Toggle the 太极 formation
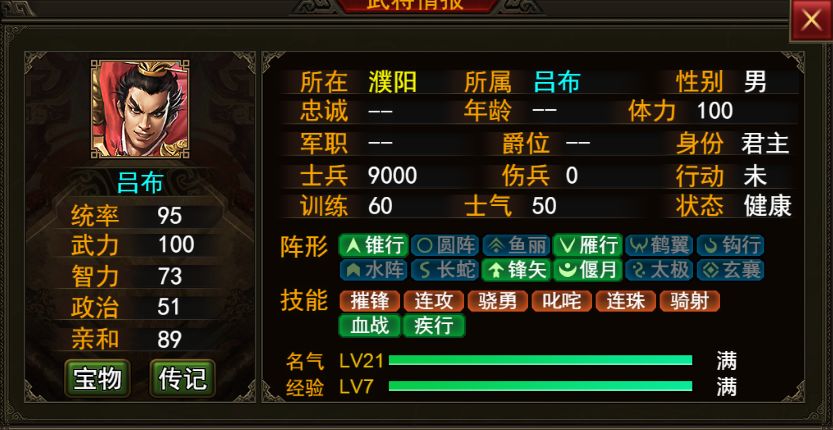Image resolution: width=833 pixels, height=430 pixels. (659, 270)
